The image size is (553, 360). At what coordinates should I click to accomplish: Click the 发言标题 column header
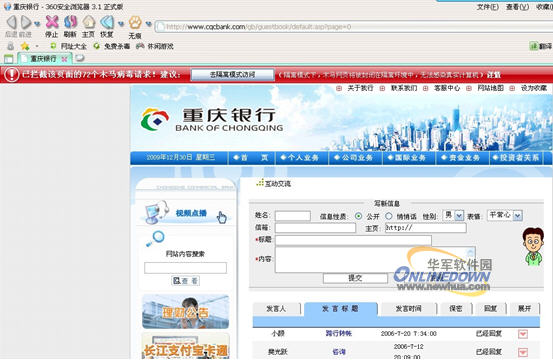point(340,309)
